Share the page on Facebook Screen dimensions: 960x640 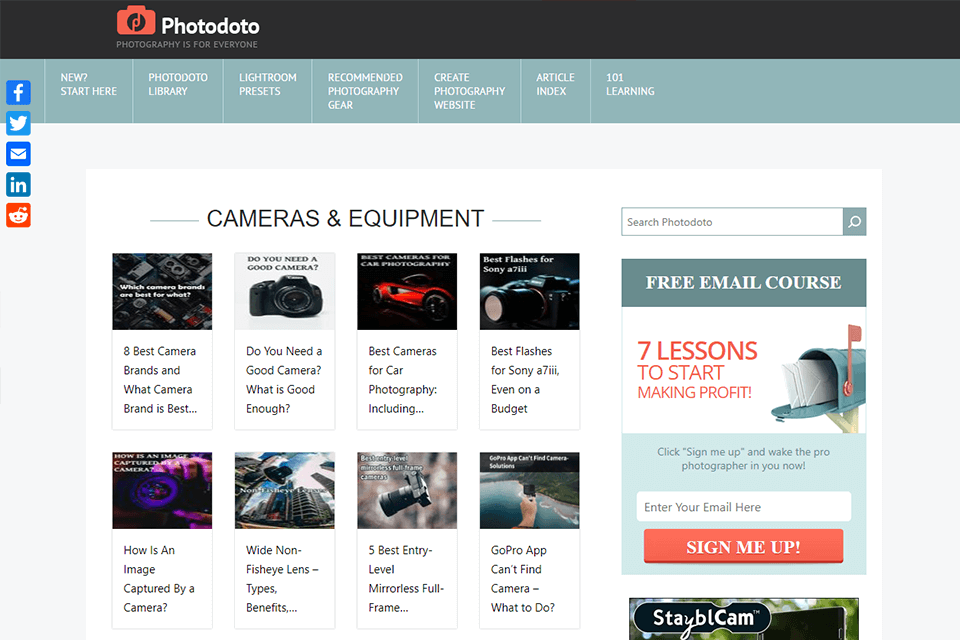tap(18, 92)
